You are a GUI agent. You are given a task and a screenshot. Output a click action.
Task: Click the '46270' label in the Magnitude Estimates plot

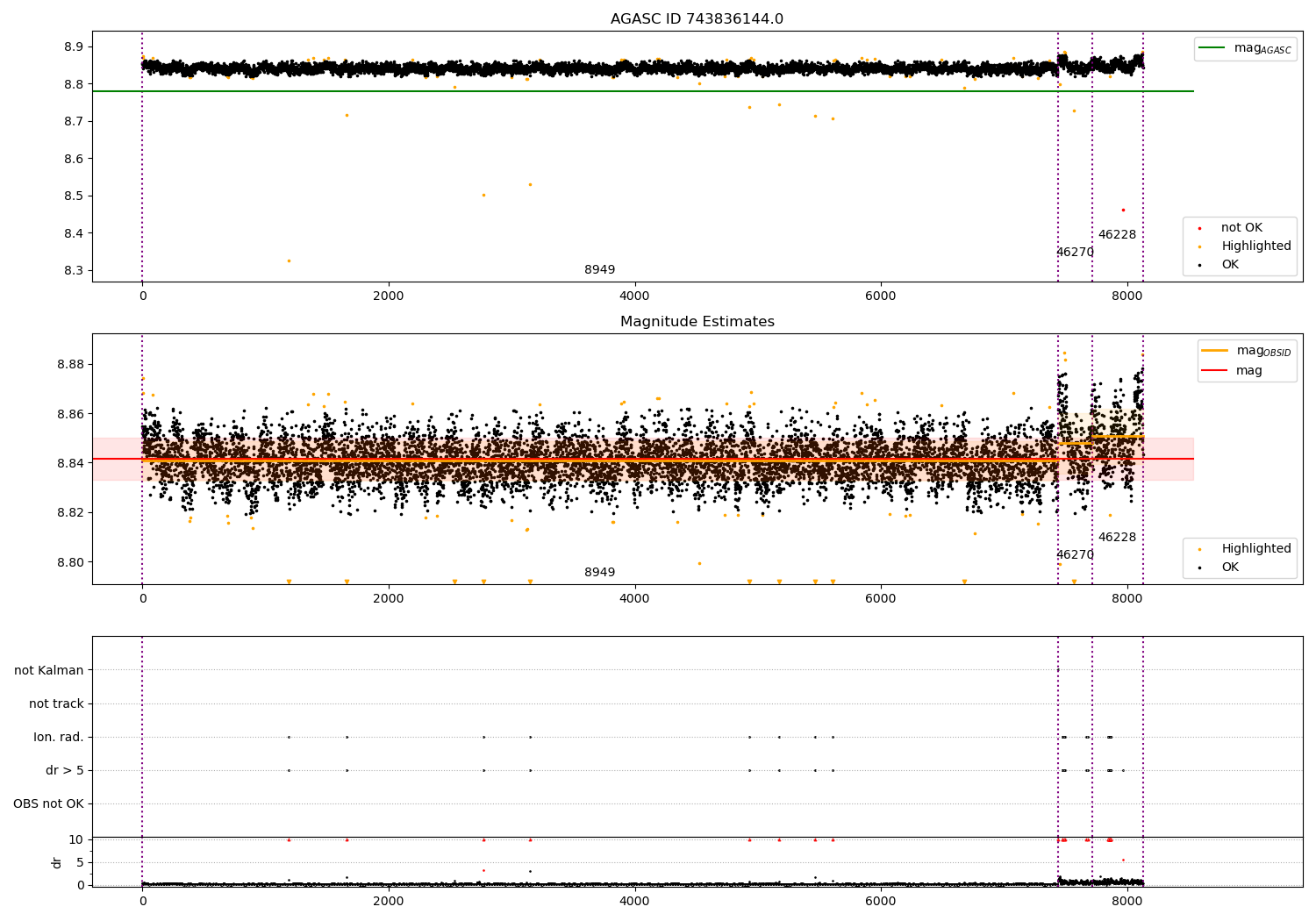pyautogui.click(x=1075, y=555)
